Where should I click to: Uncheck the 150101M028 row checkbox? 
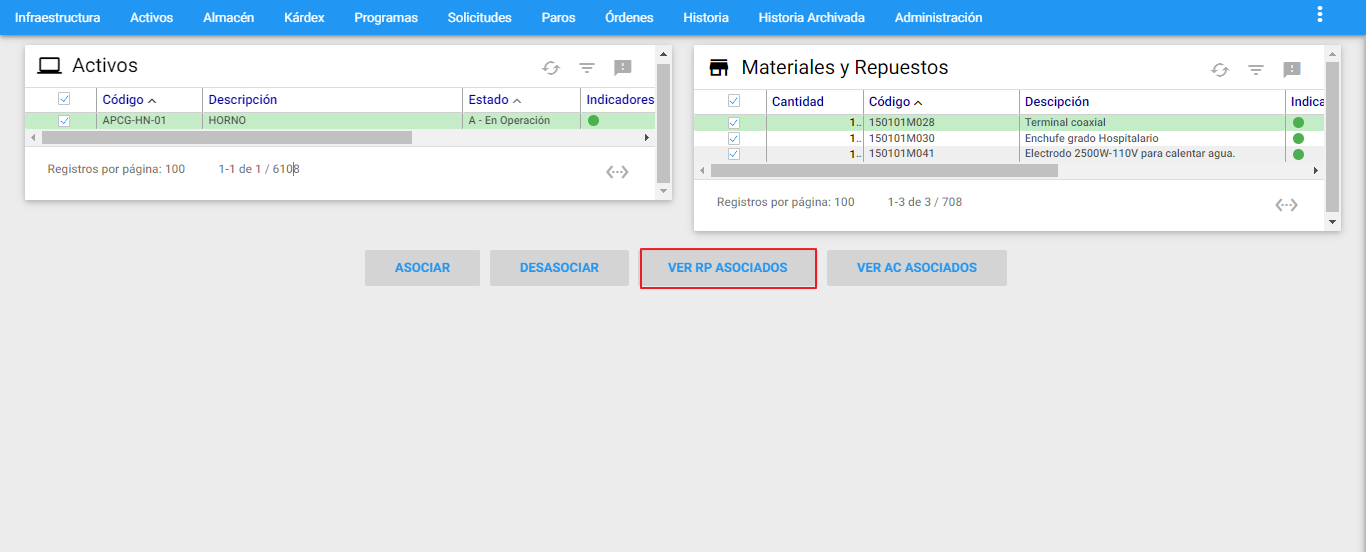point(734,123)
